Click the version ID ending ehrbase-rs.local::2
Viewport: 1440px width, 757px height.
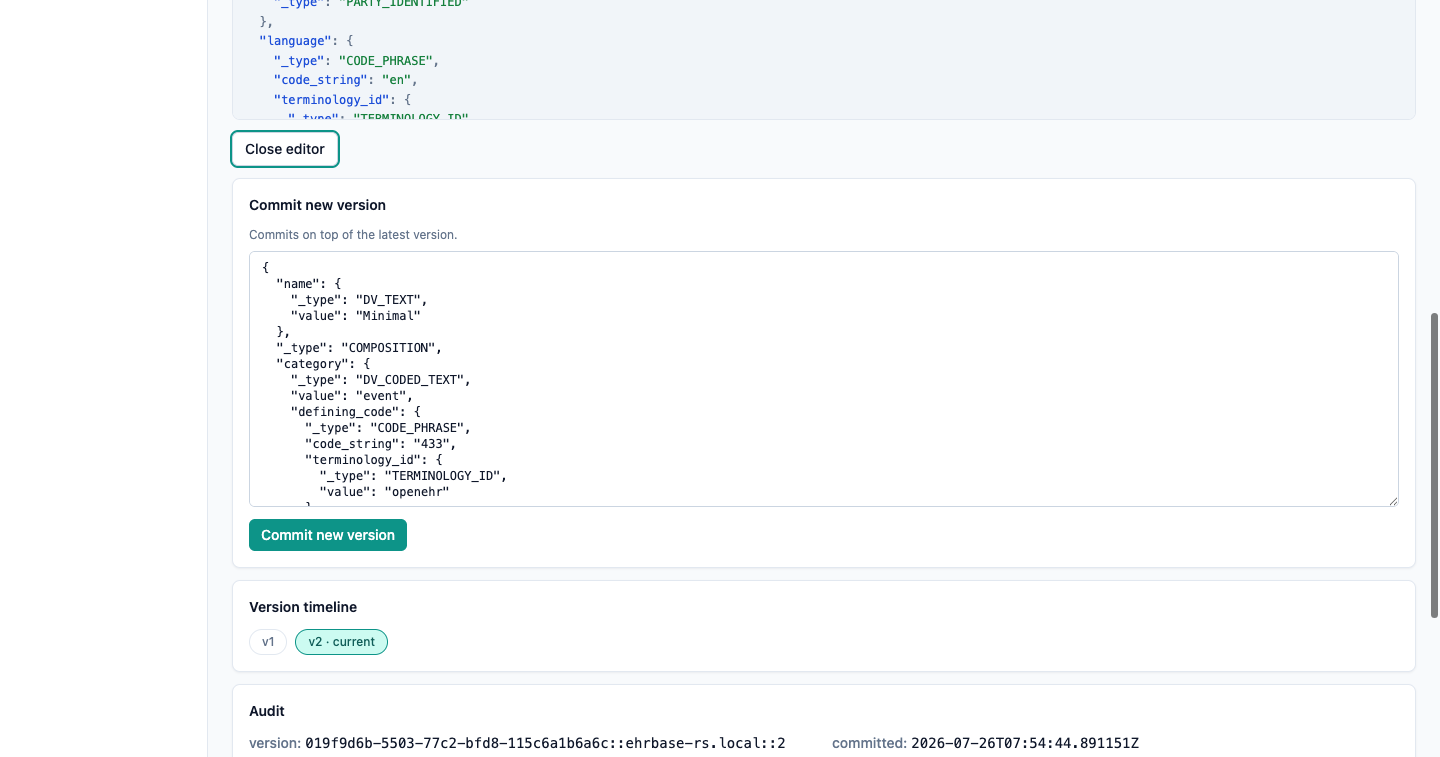tap(545, 743)
